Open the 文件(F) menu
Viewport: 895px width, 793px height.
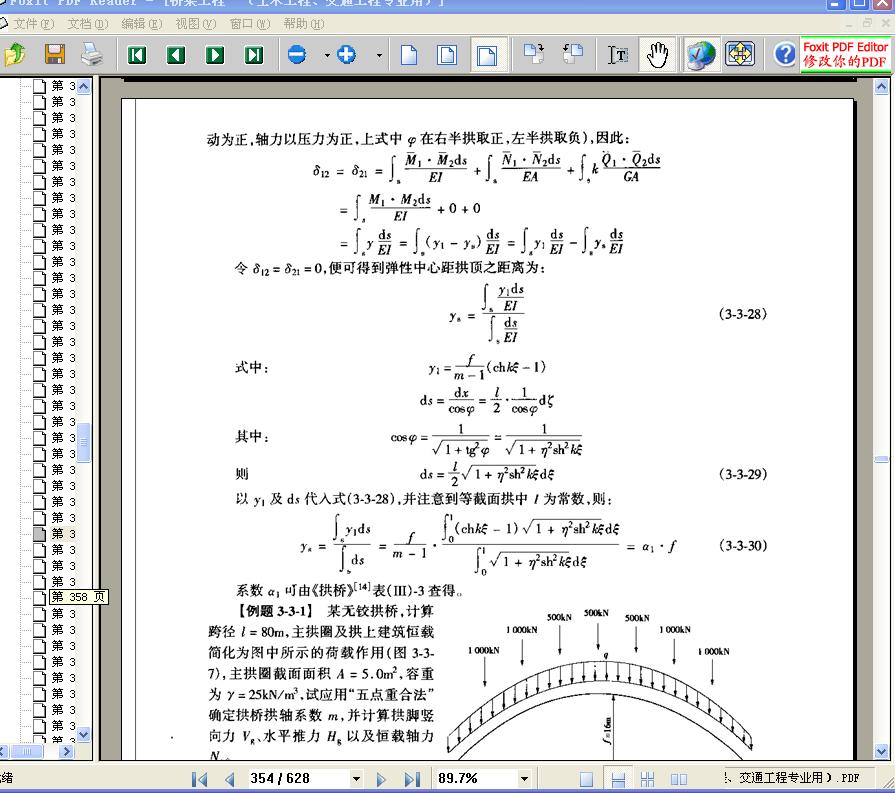tap(34, 24)
